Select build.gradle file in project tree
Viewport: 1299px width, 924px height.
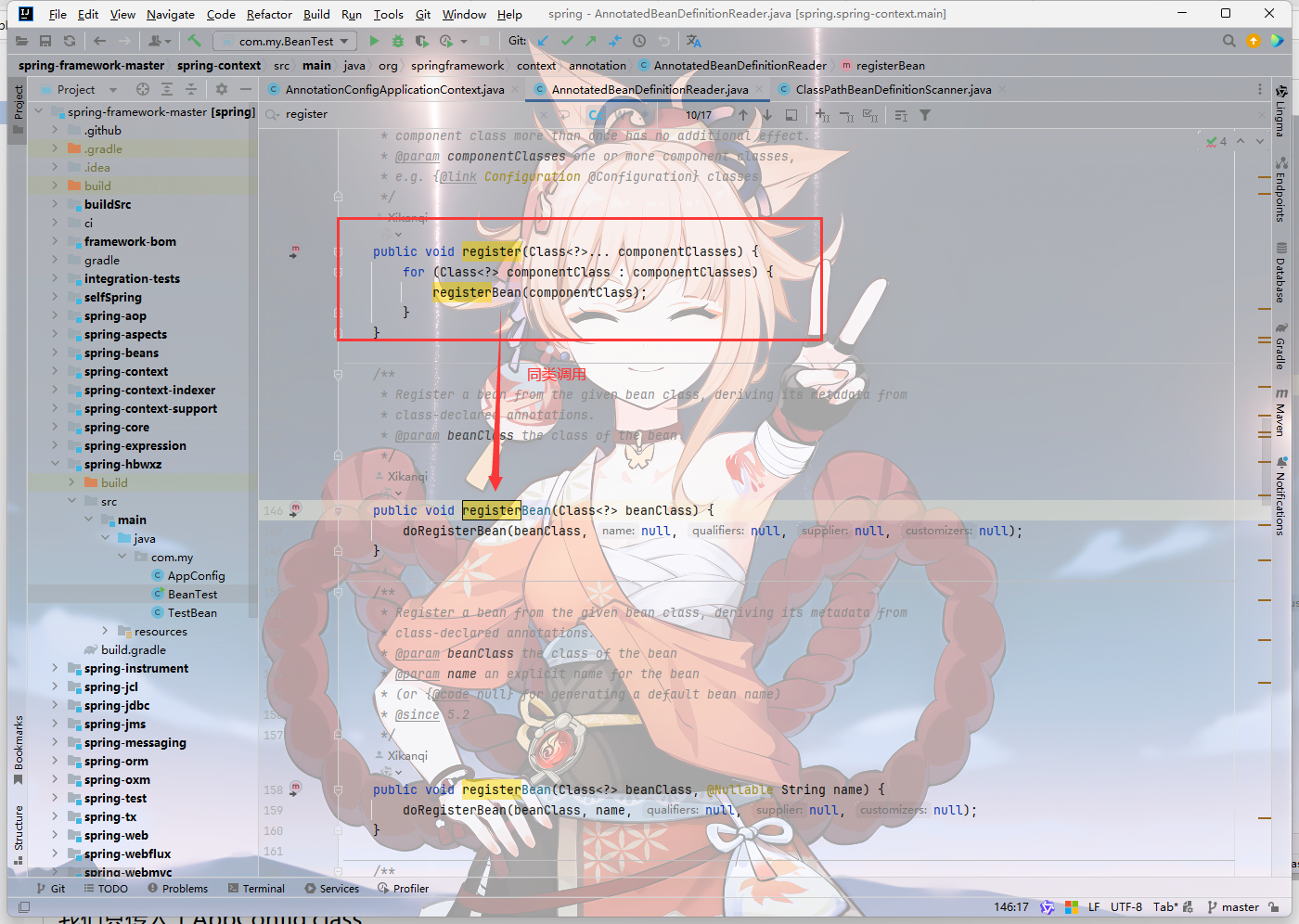[x=133, y=649]
